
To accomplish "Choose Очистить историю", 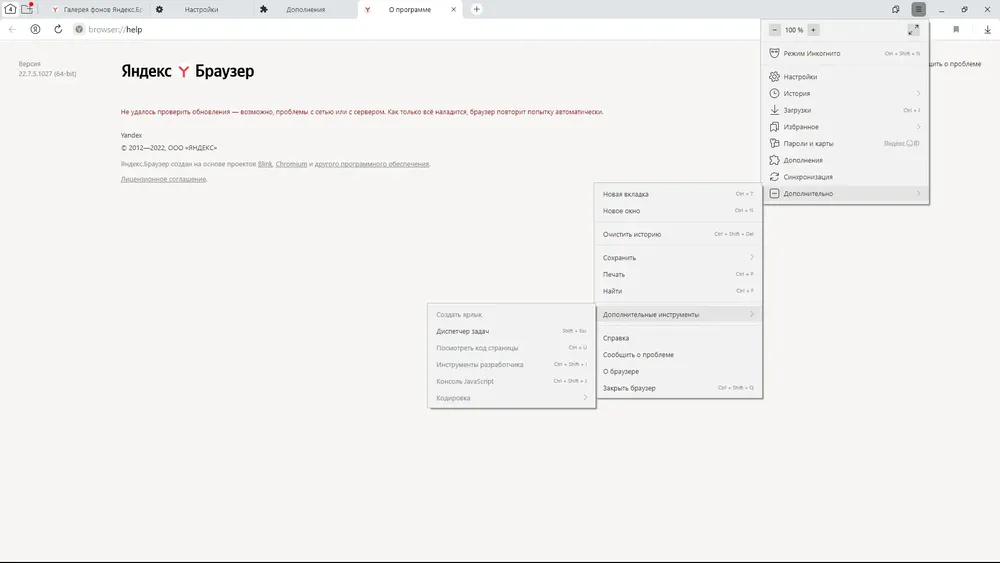I will (x=678, y=234).
